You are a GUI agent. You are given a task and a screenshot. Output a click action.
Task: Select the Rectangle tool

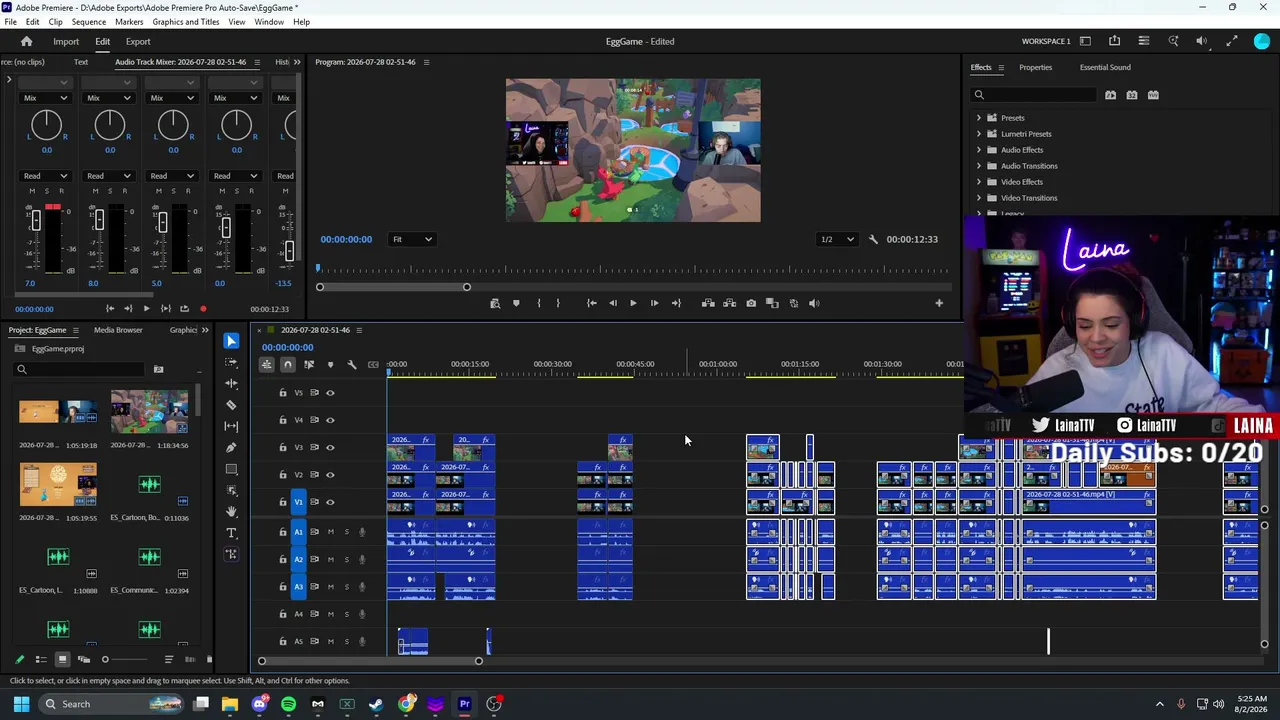232,469
